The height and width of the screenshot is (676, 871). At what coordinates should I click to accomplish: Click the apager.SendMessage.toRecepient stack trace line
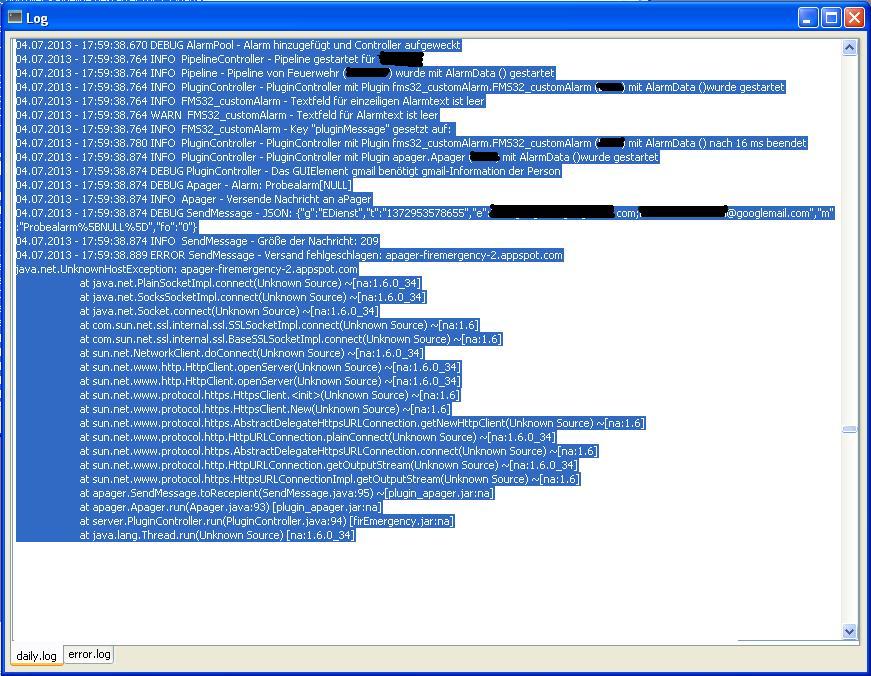click(x=286, y=493)
